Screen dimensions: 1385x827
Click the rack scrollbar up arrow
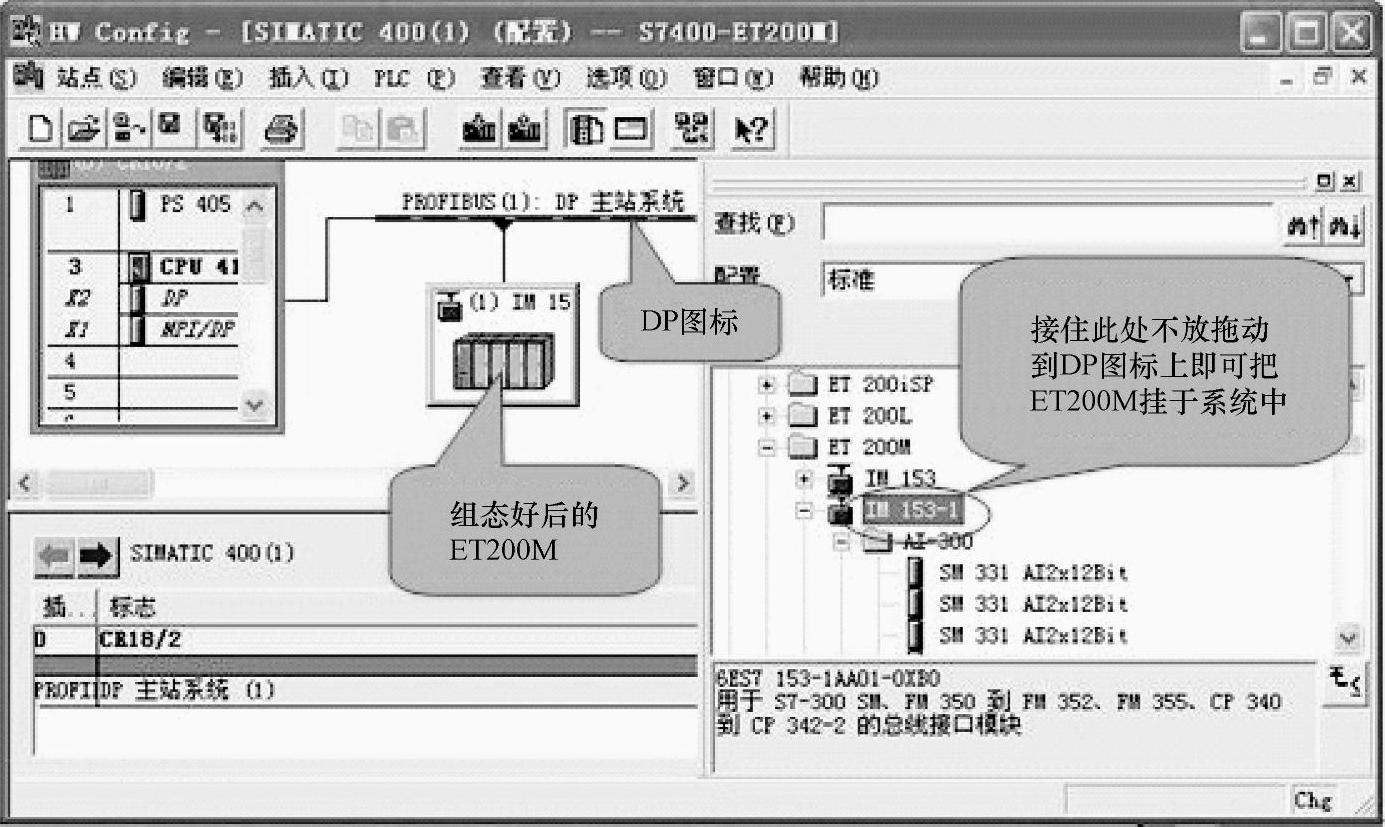point(254,207)
